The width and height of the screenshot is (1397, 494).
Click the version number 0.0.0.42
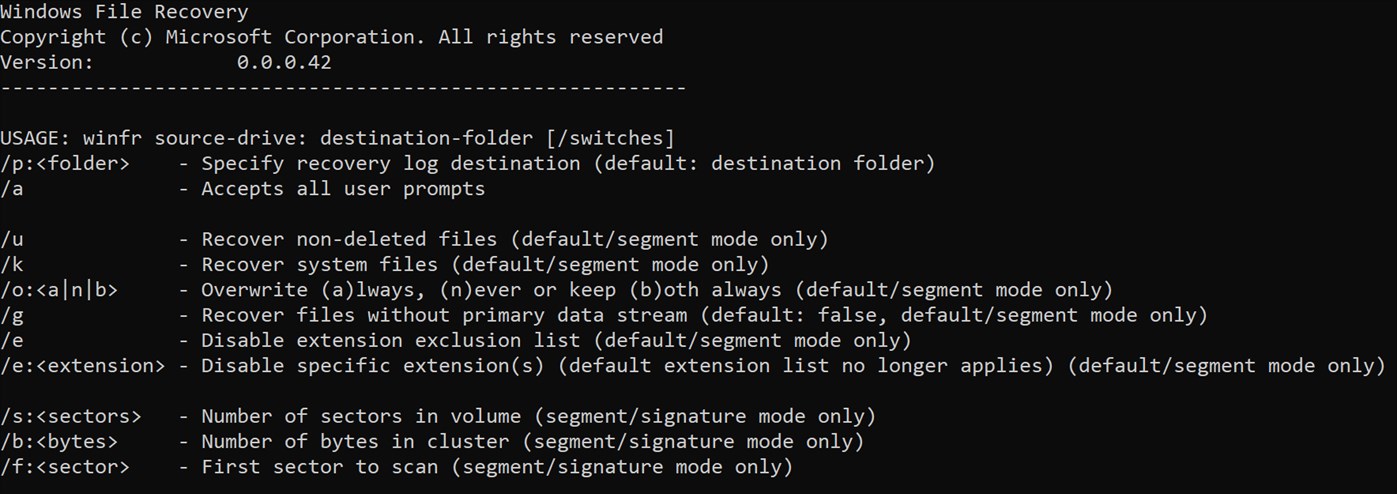click(284, 62)
